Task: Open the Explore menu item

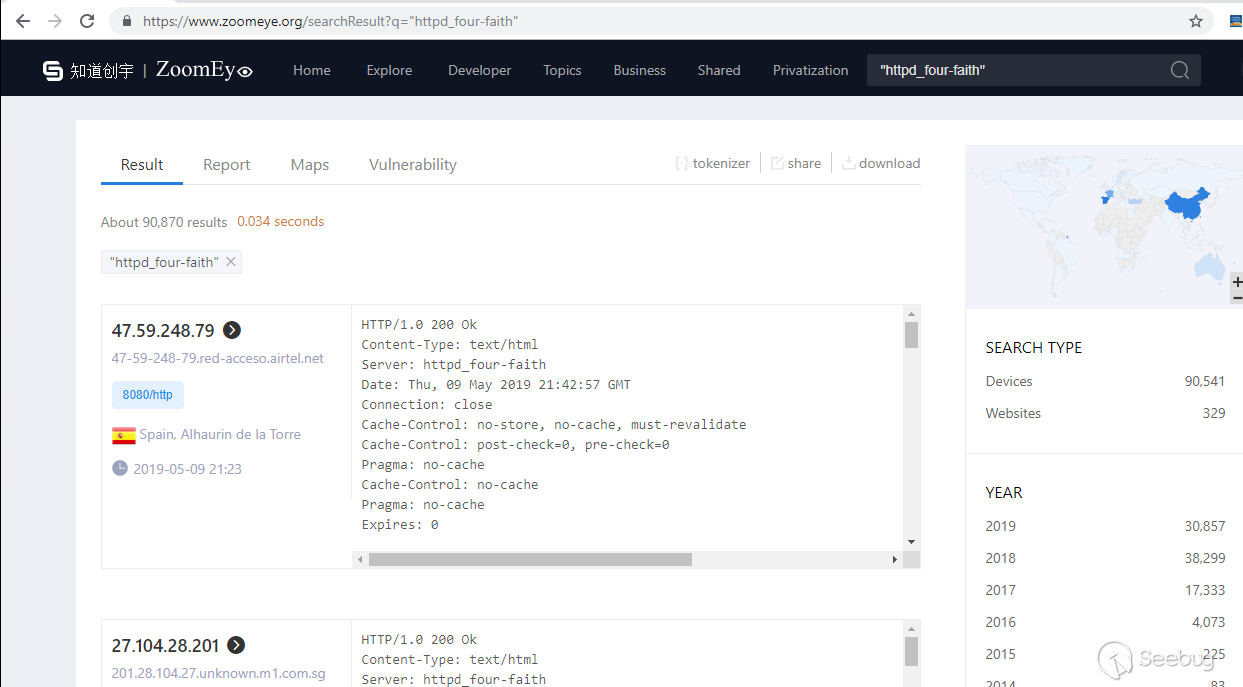Action: (389, 70)
